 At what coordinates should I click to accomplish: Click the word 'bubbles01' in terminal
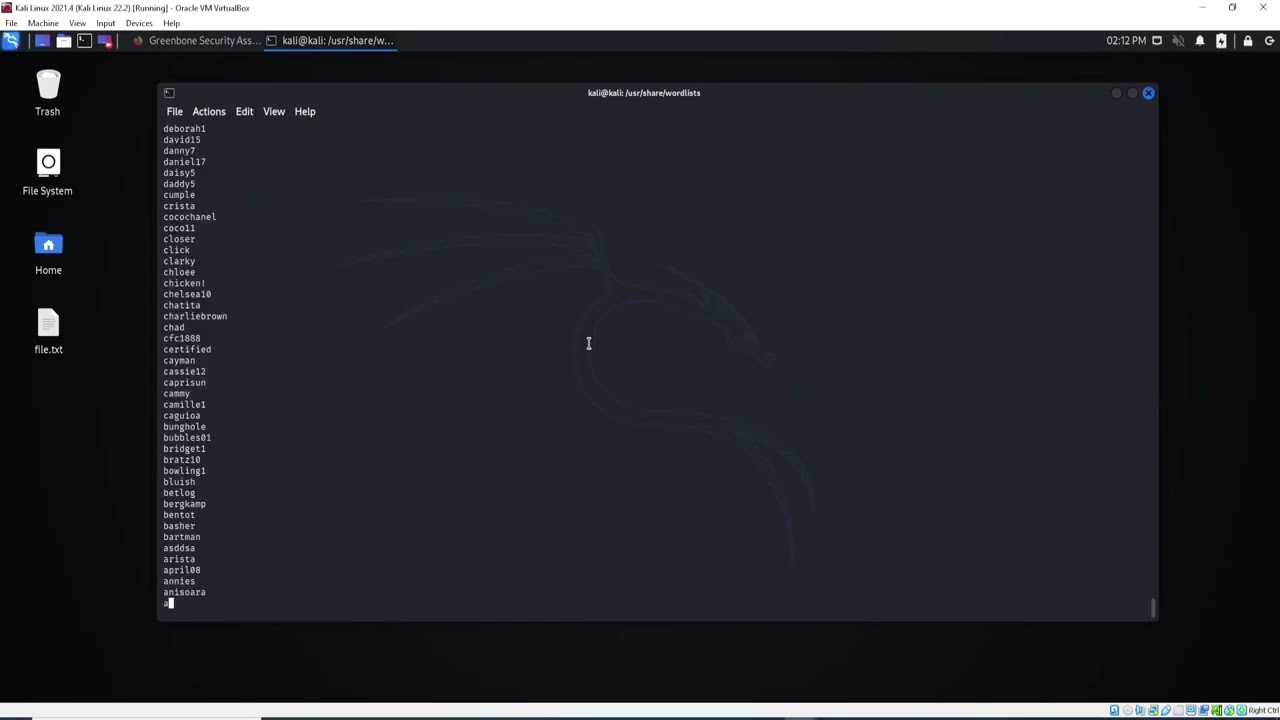click(187, 437)
